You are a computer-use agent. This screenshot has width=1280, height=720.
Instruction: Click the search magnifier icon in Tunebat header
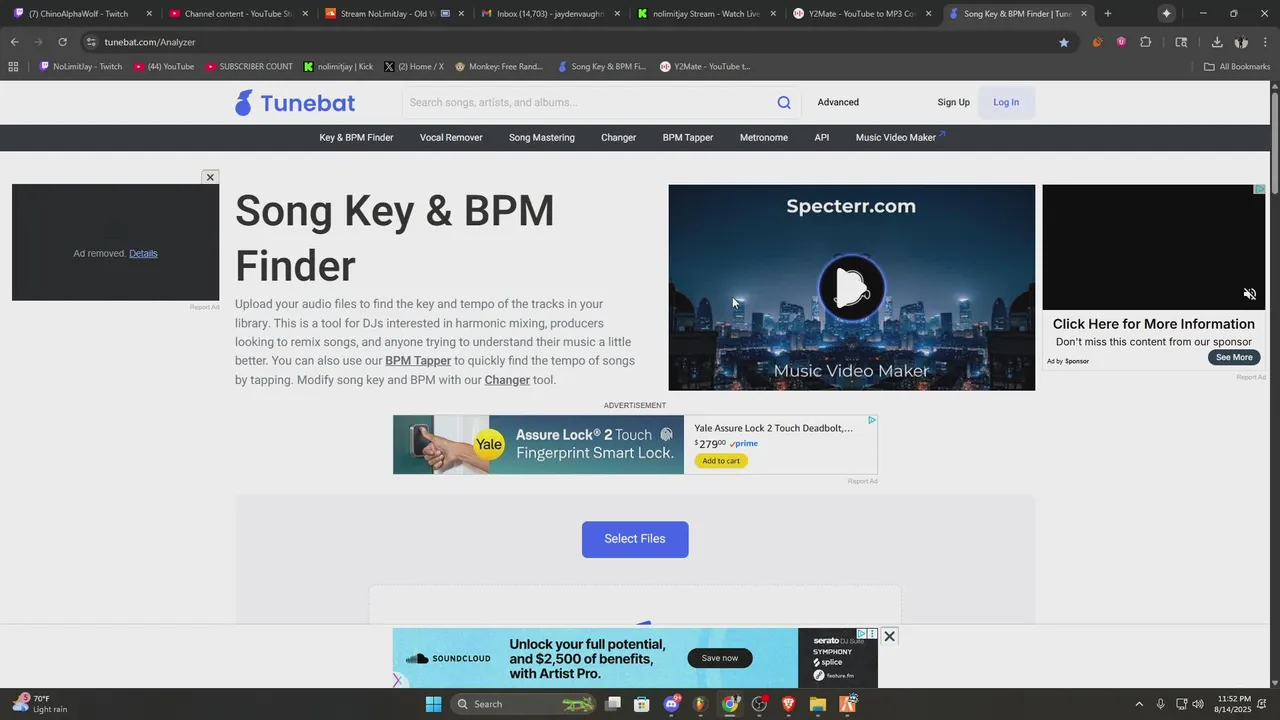(784, 102)
